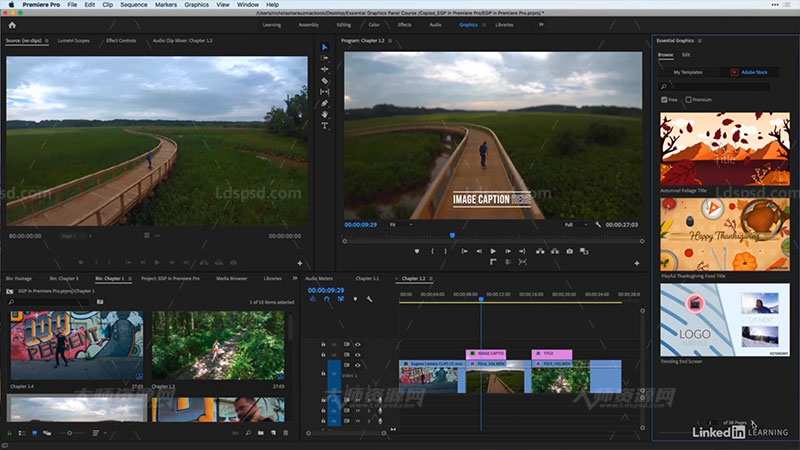This screenshot has height=450, width=800.
Task: Click New Item icon in bin
Action: (273, 433)
